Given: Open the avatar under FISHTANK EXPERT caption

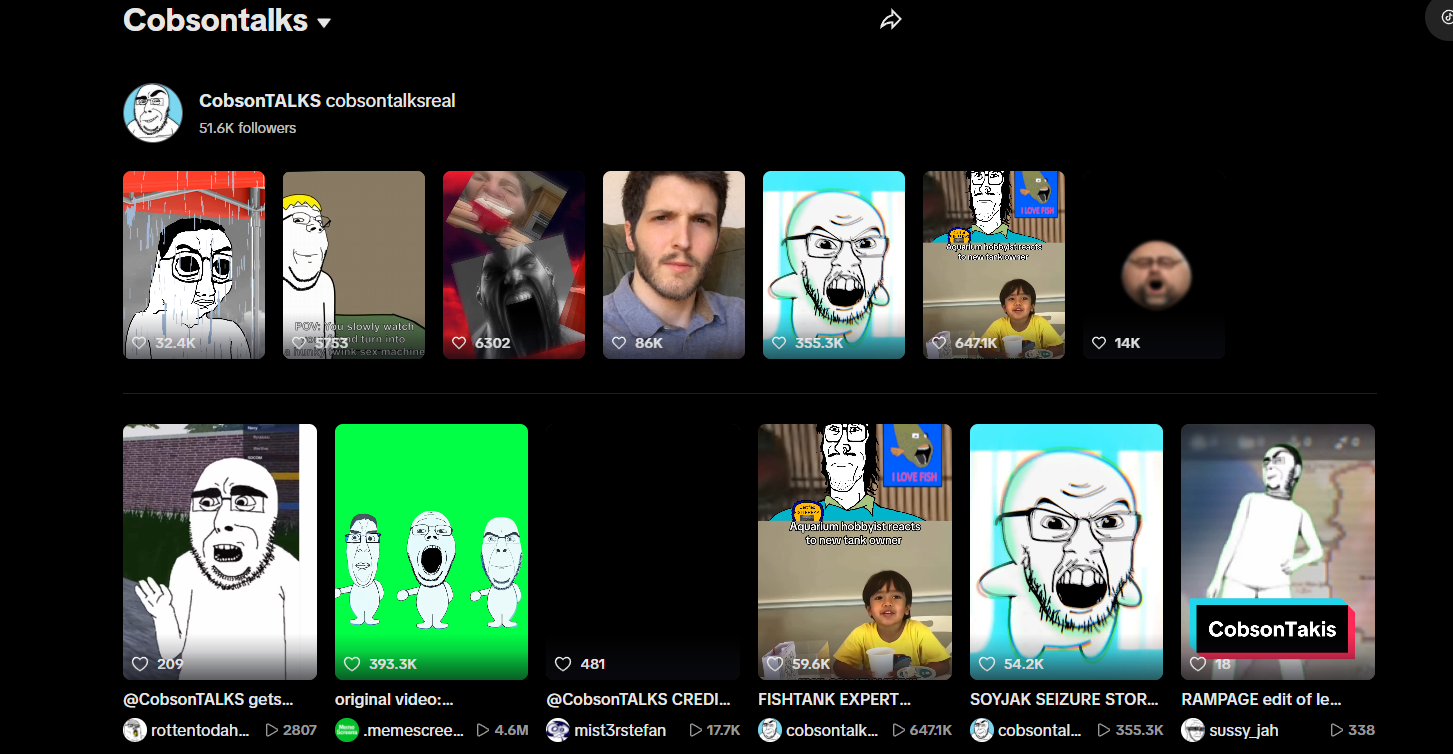Looking at the screenshot, I should [770, 730].
